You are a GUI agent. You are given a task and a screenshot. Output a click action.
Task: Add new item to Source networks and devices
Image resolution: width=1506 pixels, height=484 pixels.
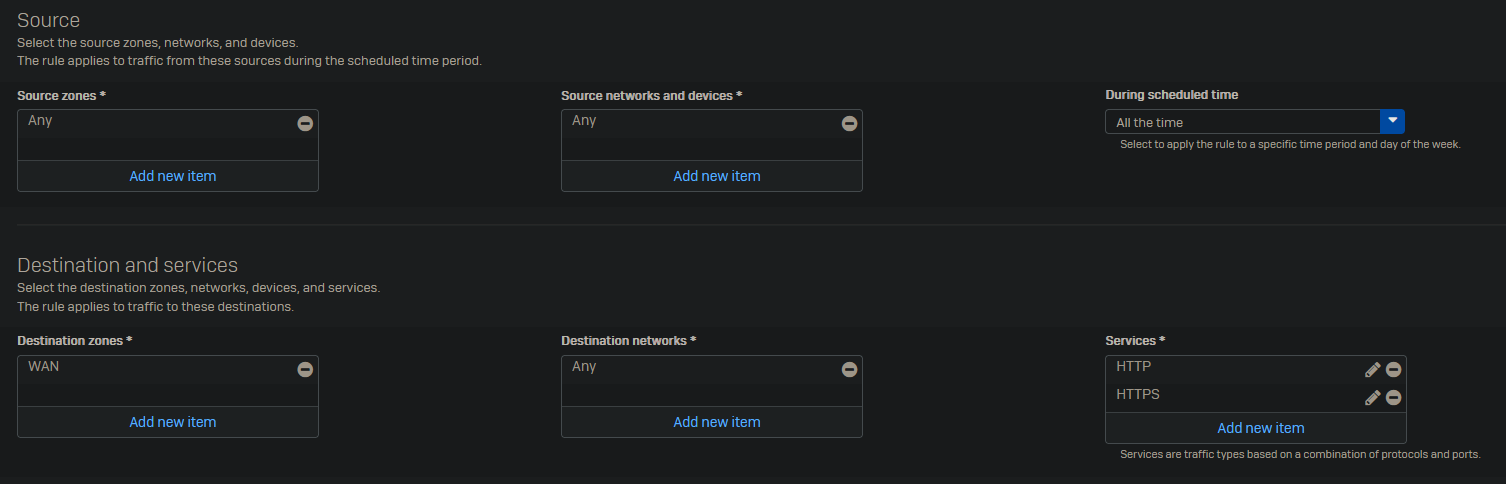pyautogui.click(x=716, y=176)
